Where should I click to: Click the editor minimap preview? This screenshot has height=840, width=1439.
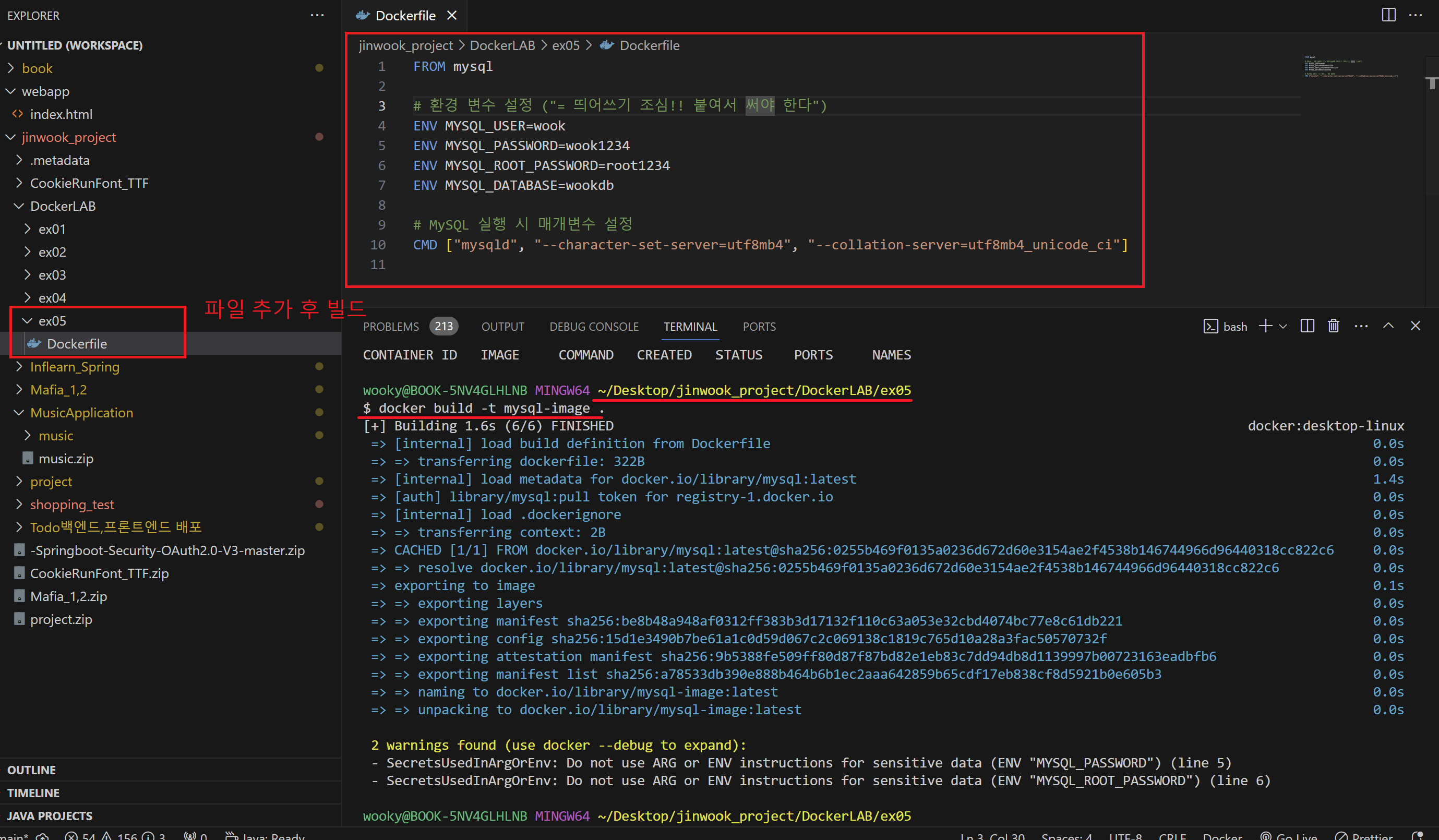[1350, 67]
